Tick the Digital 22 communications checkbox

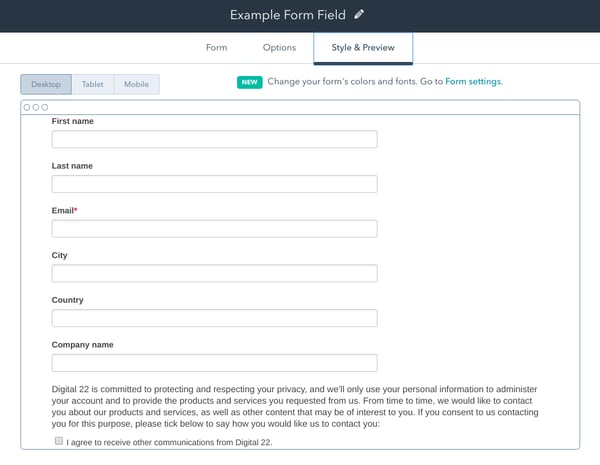[x=59, y=440]
